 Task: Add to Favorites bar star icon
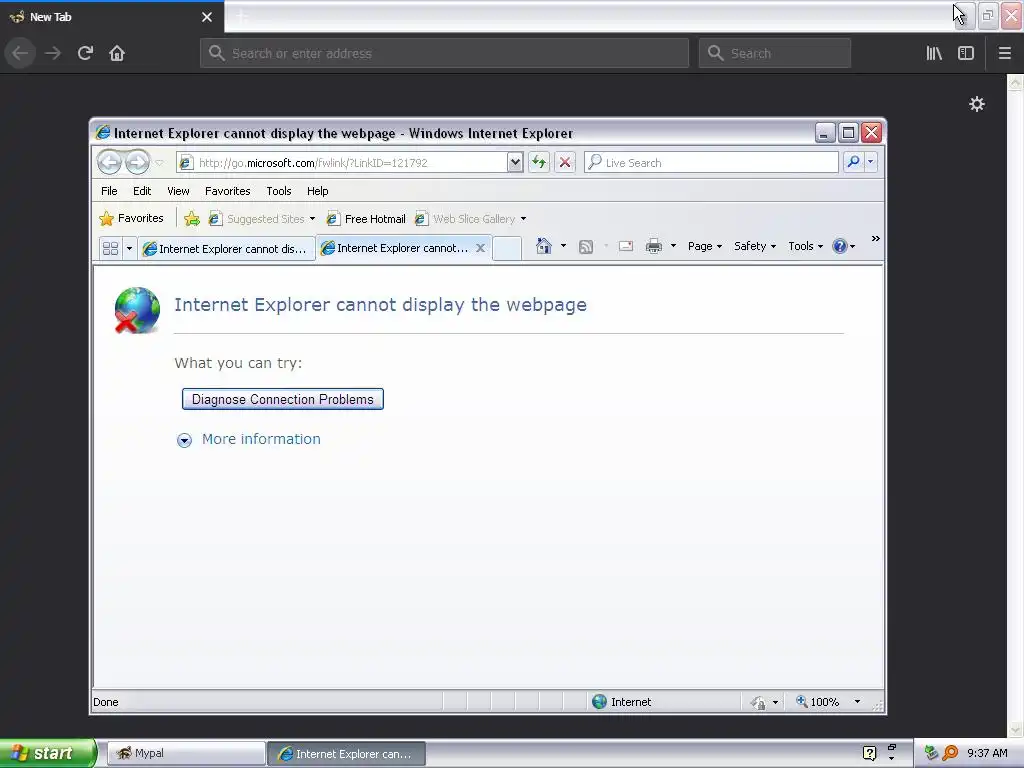[192, 219]
